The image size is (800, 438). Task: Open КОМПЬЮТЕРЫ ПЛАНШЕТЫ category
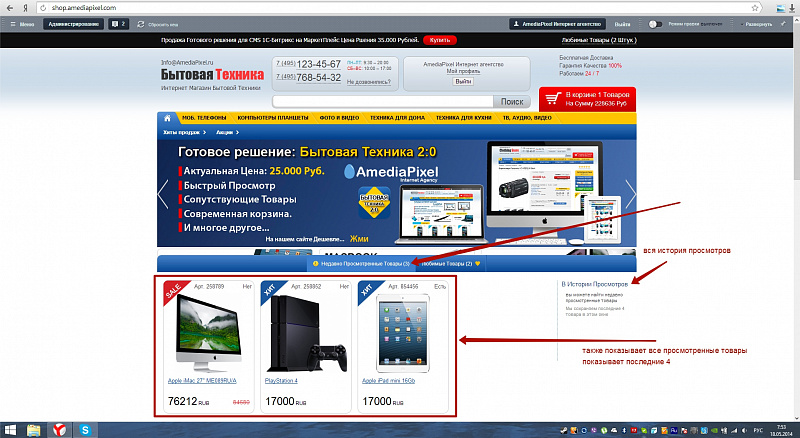point(273,118)
